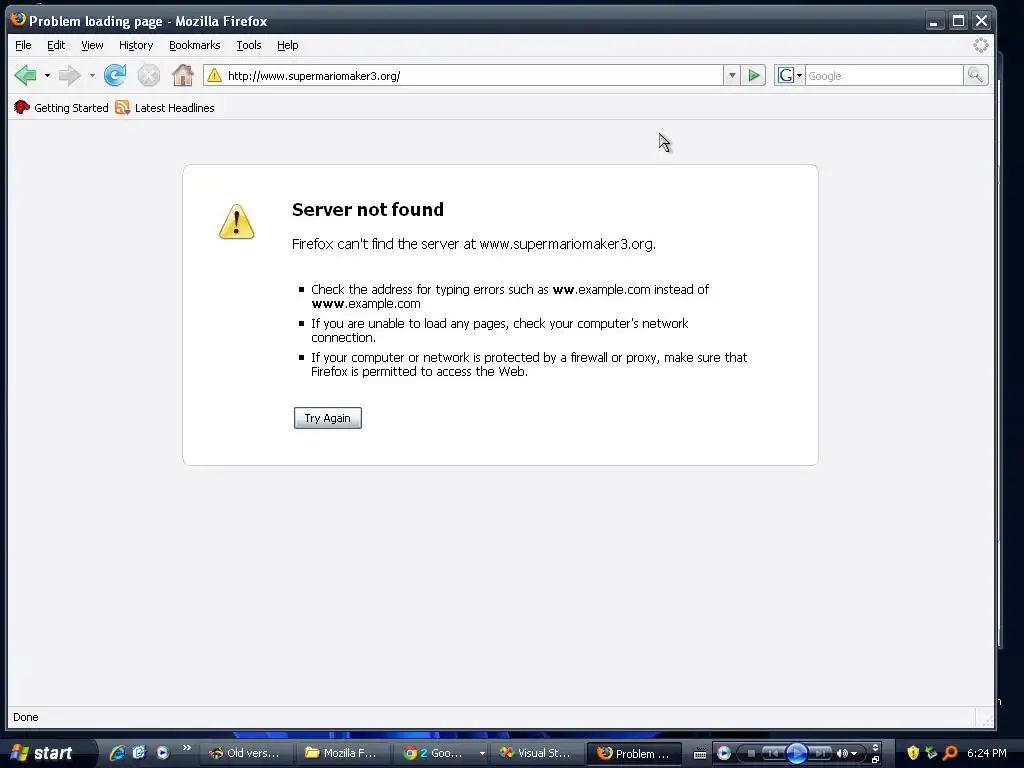Mute the Media Player toolbar volume
The width and height of the screenshot is (1024, 768).
(x=842, y=754)
